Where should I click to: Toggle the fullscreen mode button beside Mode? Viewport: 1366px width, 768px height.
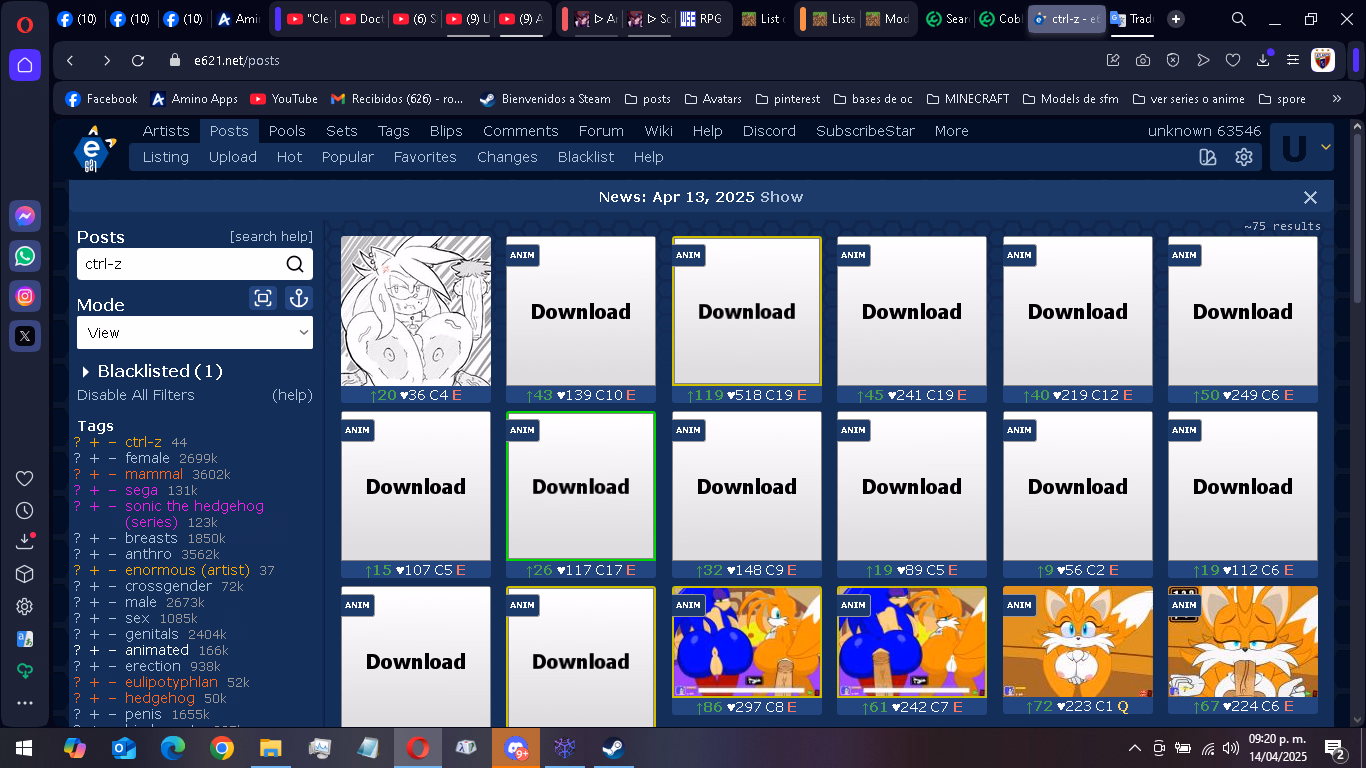point(263,298)
